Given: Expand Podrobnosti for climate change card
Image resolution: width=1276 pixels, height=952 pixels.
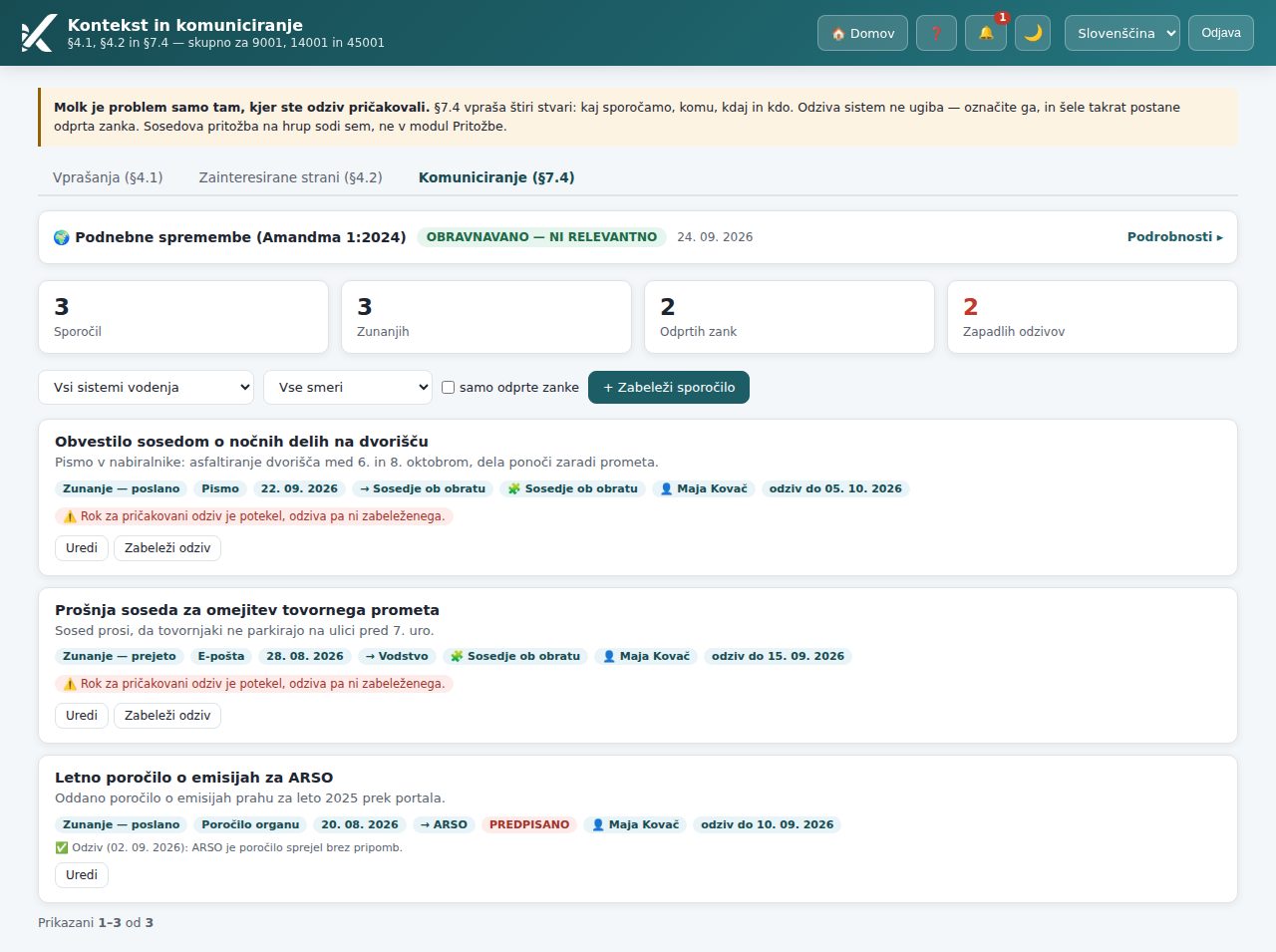Looking at the screenshot, I should [1174, 237].
